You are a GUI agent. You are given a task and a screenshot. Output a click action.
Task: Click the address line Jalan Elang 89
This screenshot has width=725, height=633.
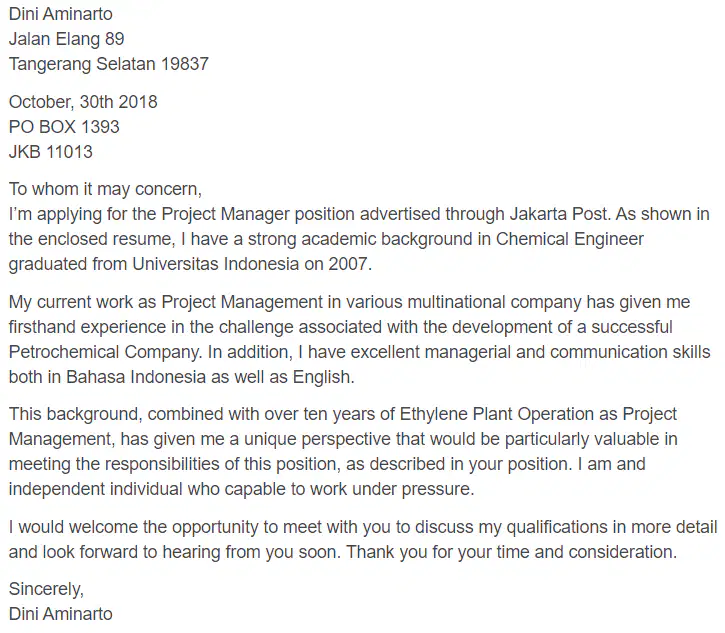[67, 39]
